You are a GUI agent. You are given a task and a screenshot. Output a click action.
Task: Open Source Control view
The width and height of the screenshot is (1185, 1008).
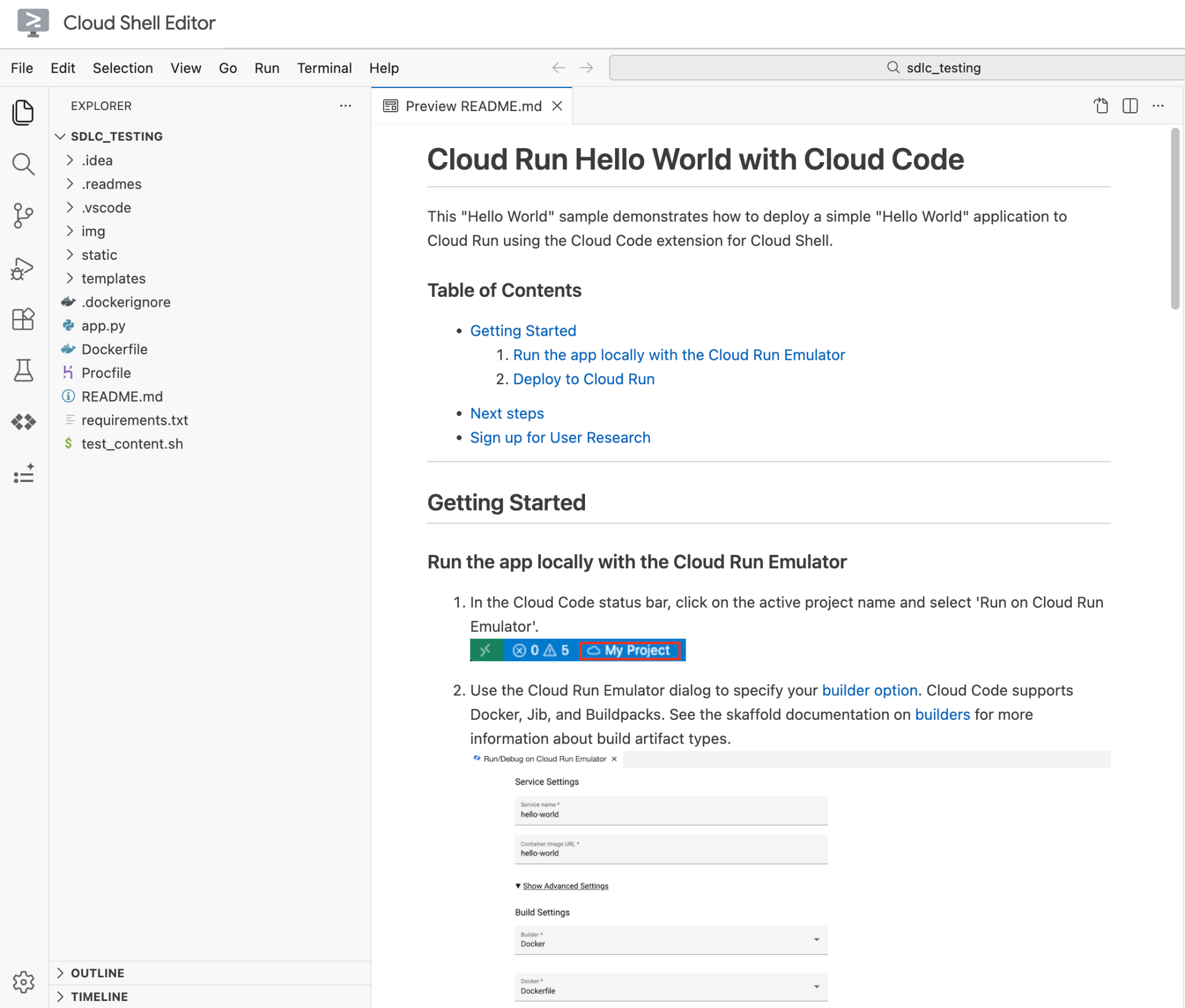coord(23,216)
